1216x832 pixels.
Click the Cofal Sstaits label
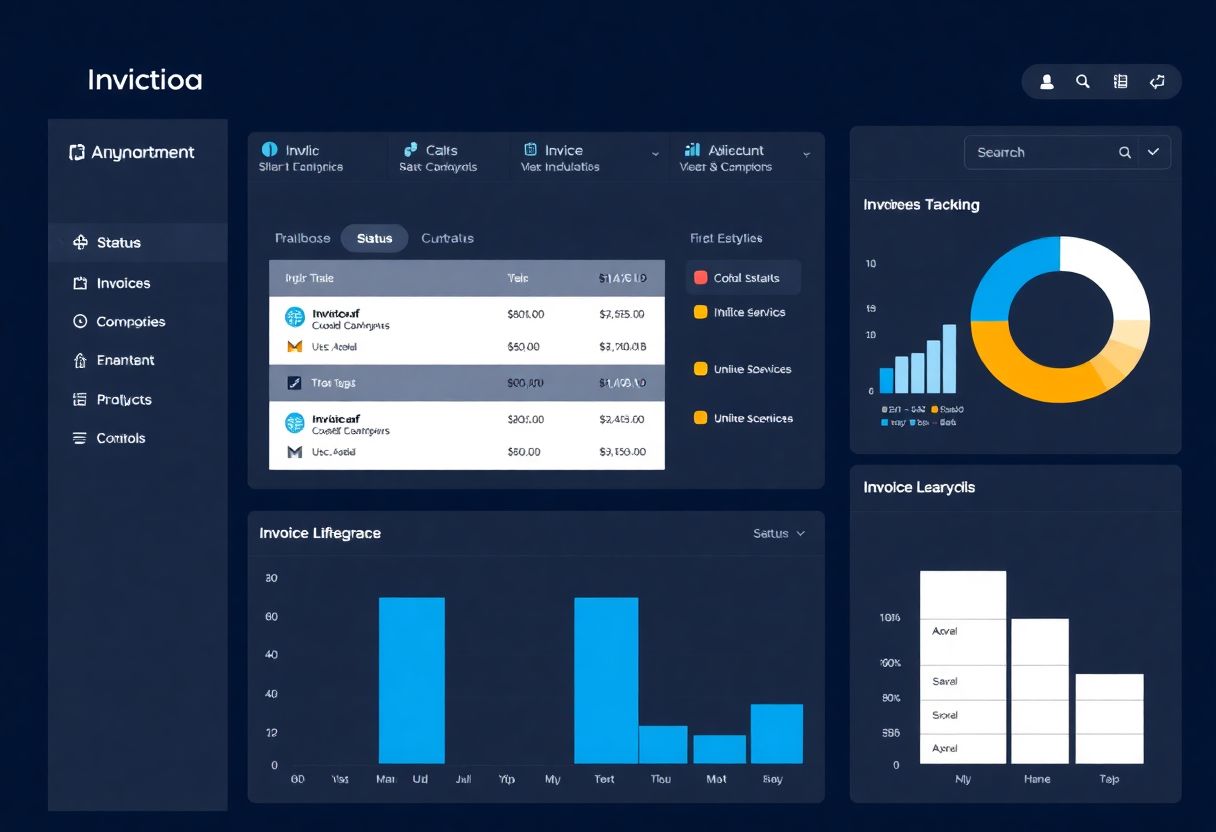(746, 278)
